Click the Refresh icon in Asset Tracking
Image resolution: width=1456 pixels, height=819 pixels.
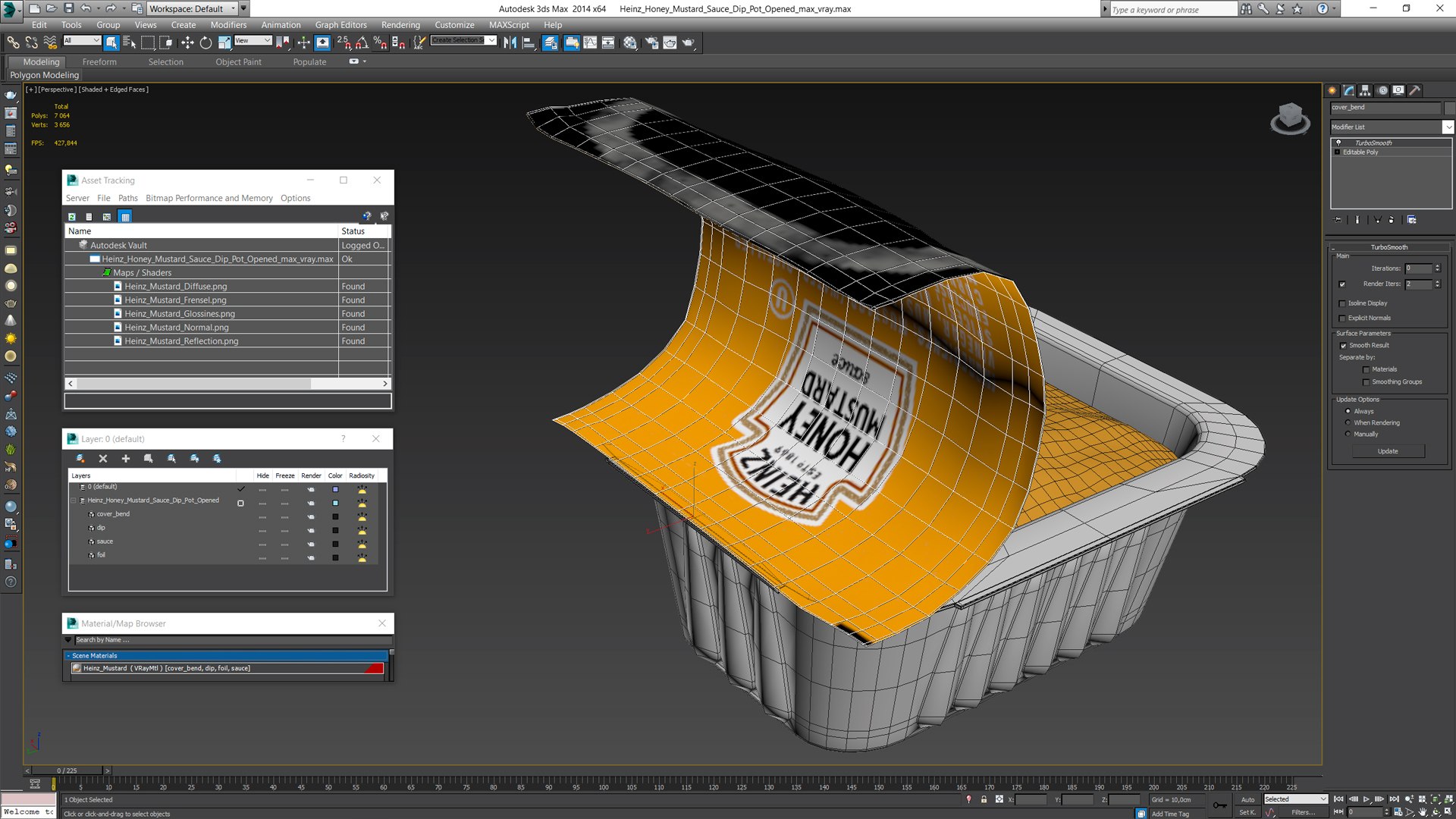point(72,217)
